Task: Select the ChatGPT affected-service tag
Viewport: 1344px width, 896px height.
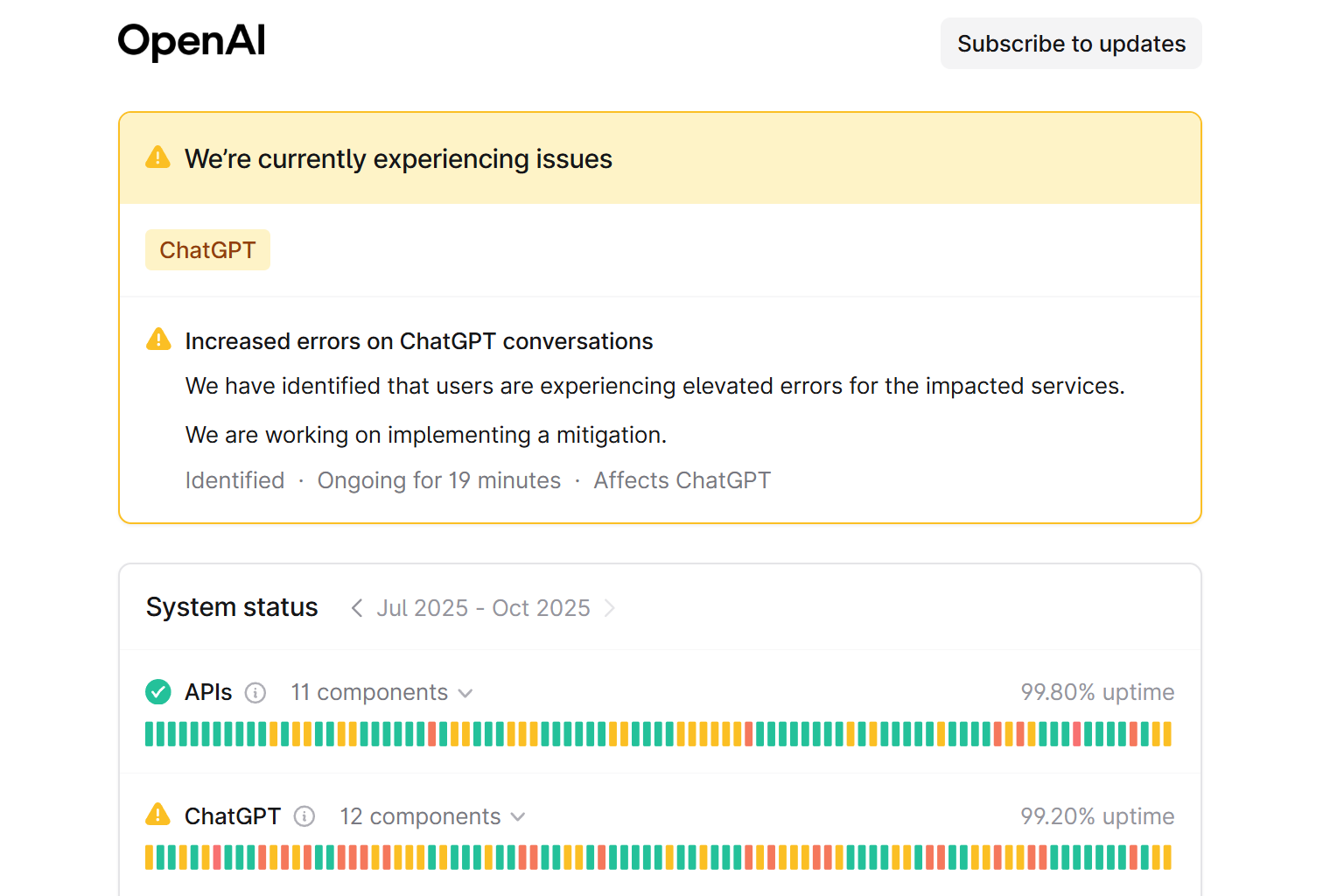Action: (207, 250)
